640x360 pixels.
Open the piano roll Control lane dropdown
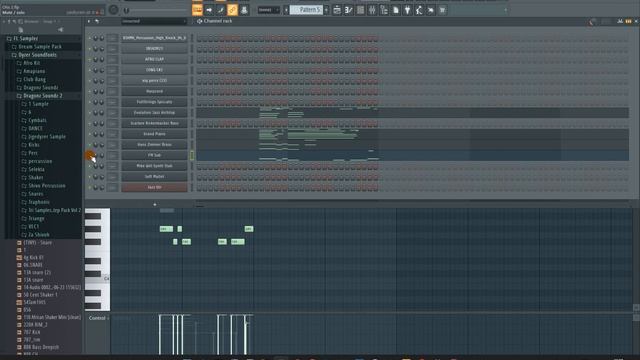(x=98, y=318)
